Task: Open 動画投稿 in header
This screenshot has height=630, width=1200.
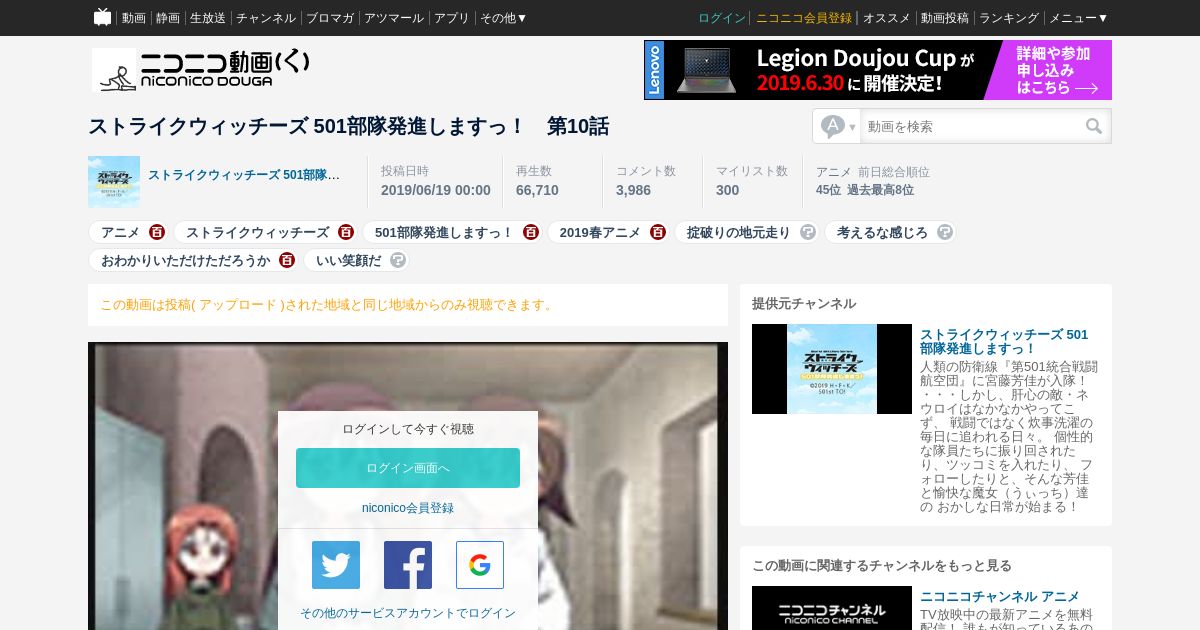Action: [x=945, y=18]
